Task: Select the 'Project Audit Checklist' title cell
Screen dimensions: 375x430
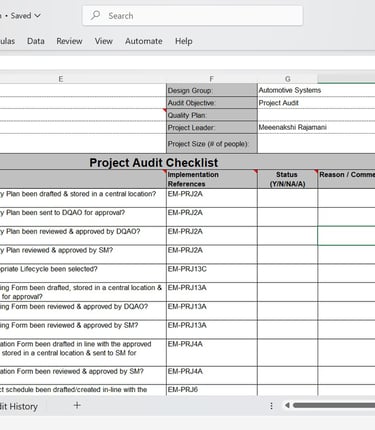Action: [187, 162]
